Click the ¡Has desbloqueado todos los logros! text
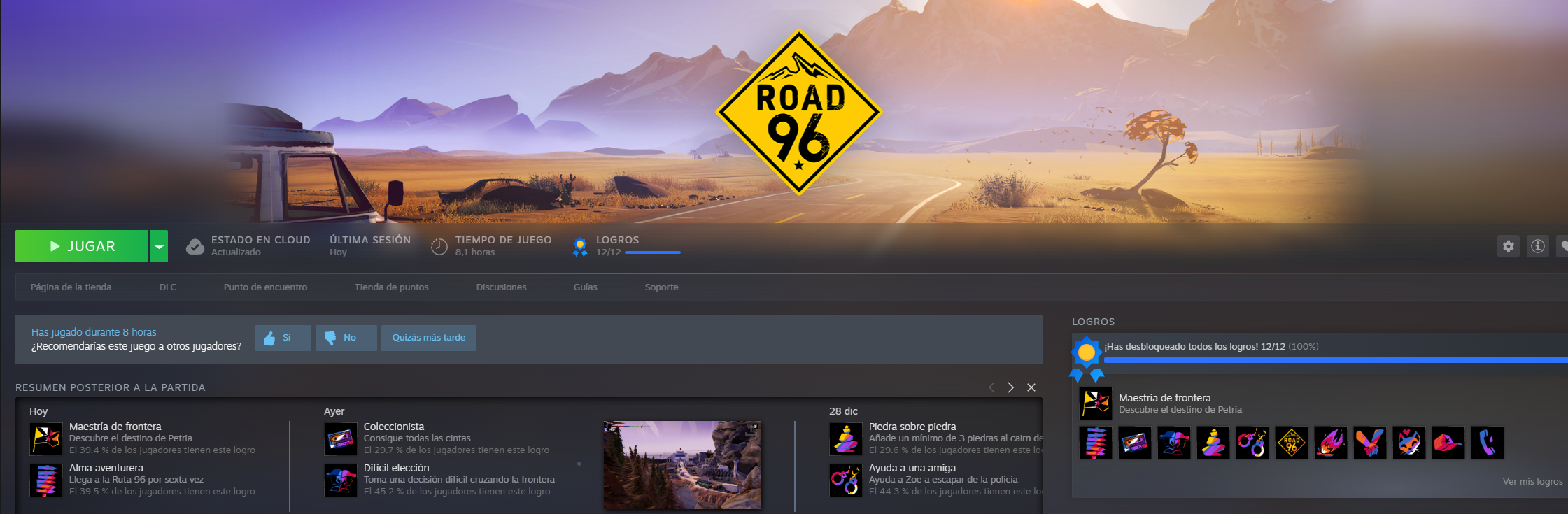 pyautogui.click(x=1181, y=347)
